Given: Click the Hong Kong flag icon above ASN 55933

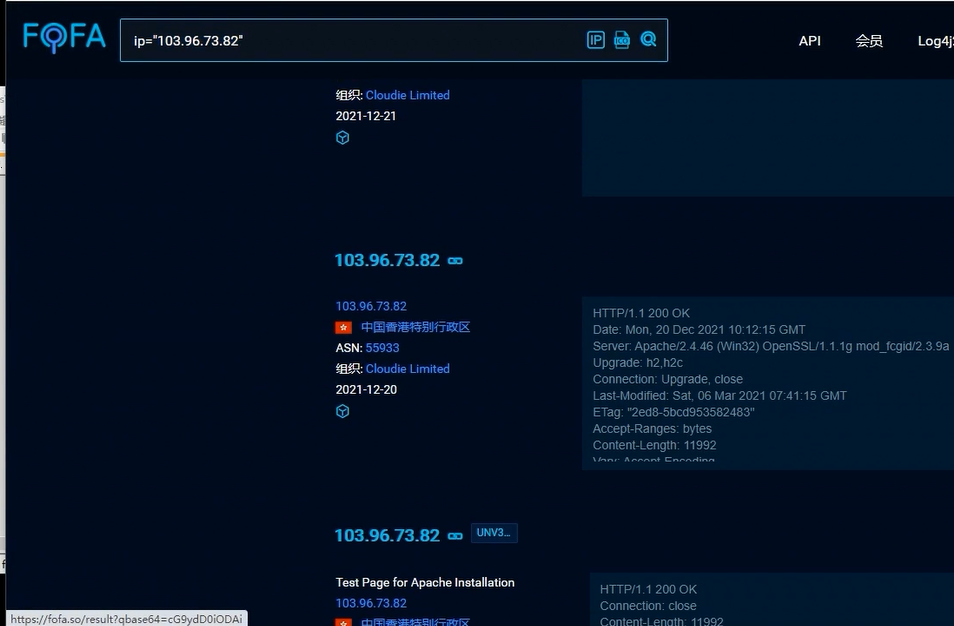Looking at the screenshot, I should click(x=344, y=327).
